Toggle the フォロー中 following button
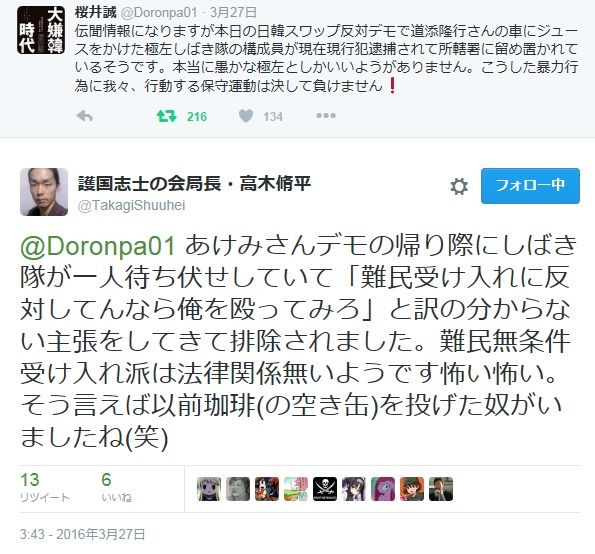Image resolution: width=595 pixels, height=554 pixels. (x=530, y=186)
